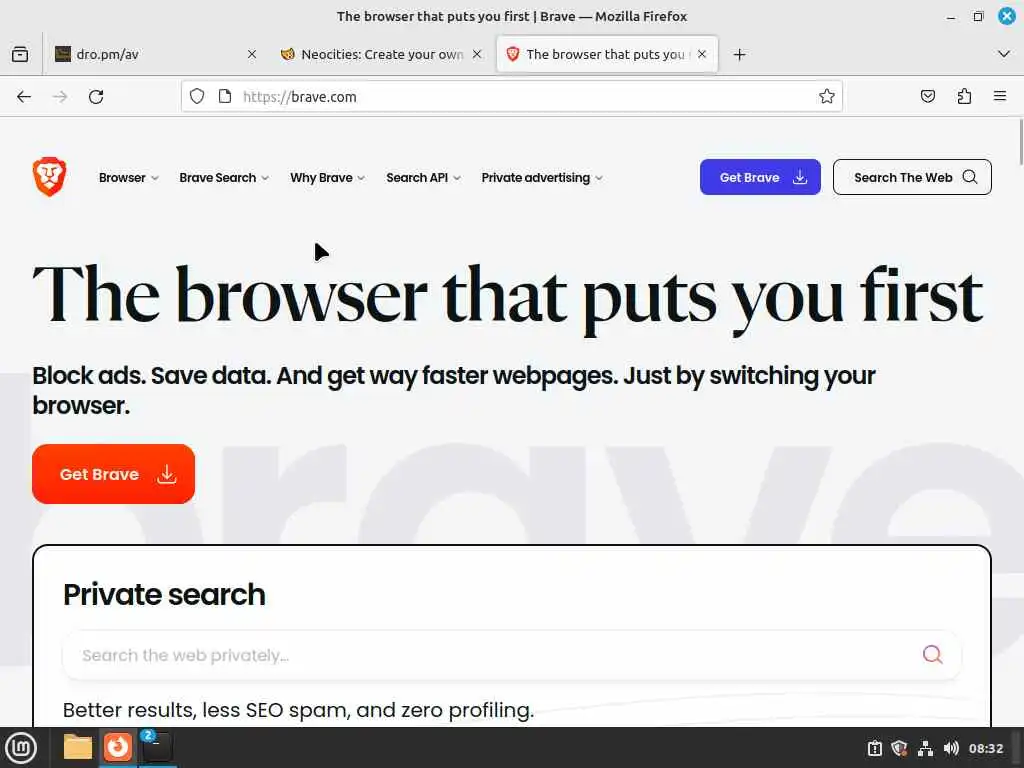This screenshot has width=1024, height=768.
Task: List all tabs with the chevron
Action: pos(1004,54)
